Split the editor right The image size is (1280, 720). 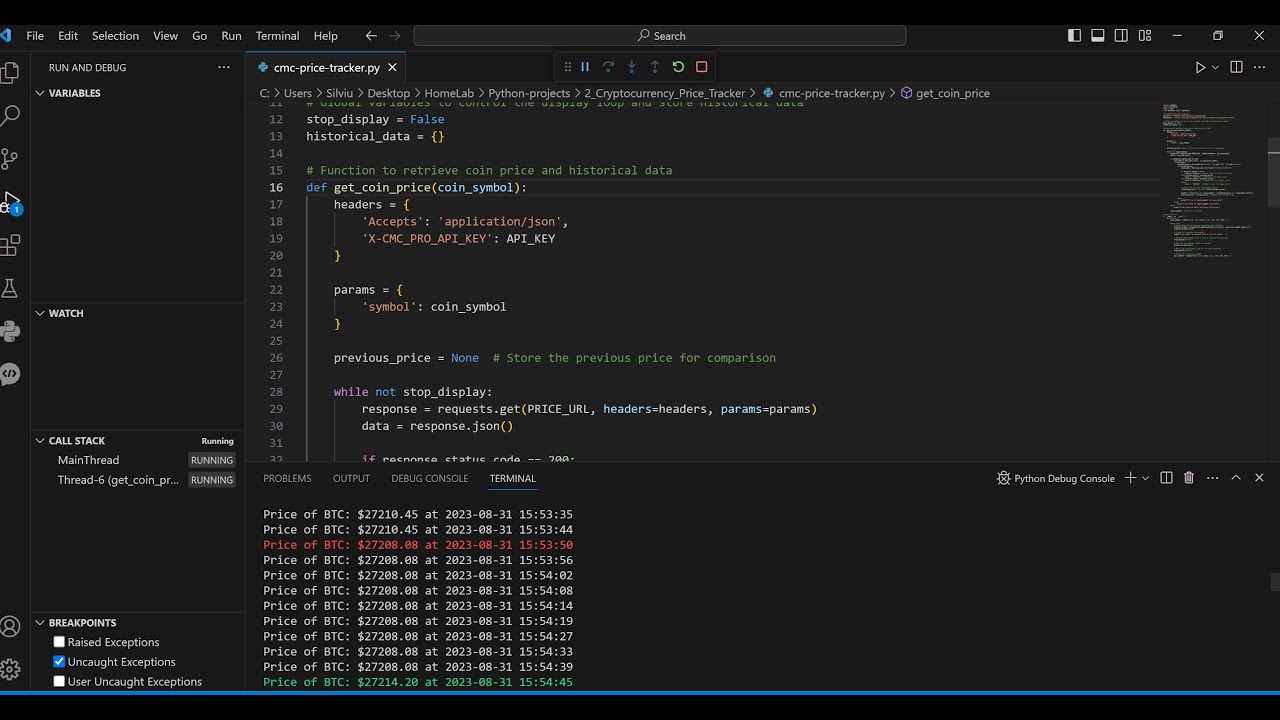[x=1236, y=67]
